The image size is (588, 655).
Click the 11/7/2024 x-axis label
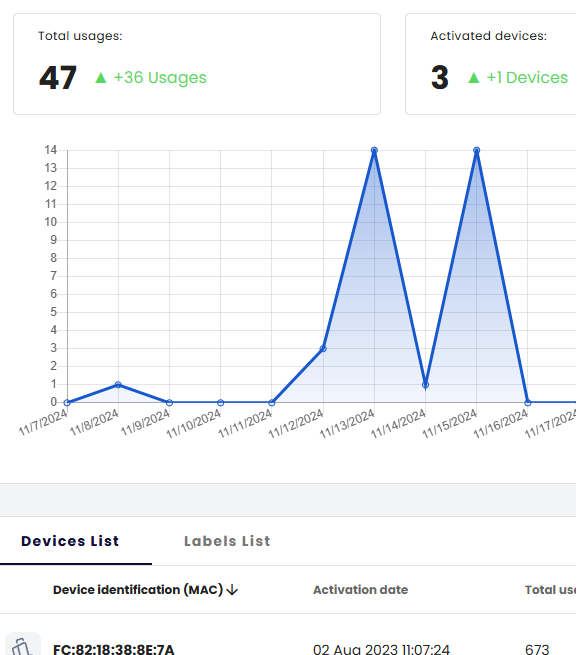tap(43, 421)
